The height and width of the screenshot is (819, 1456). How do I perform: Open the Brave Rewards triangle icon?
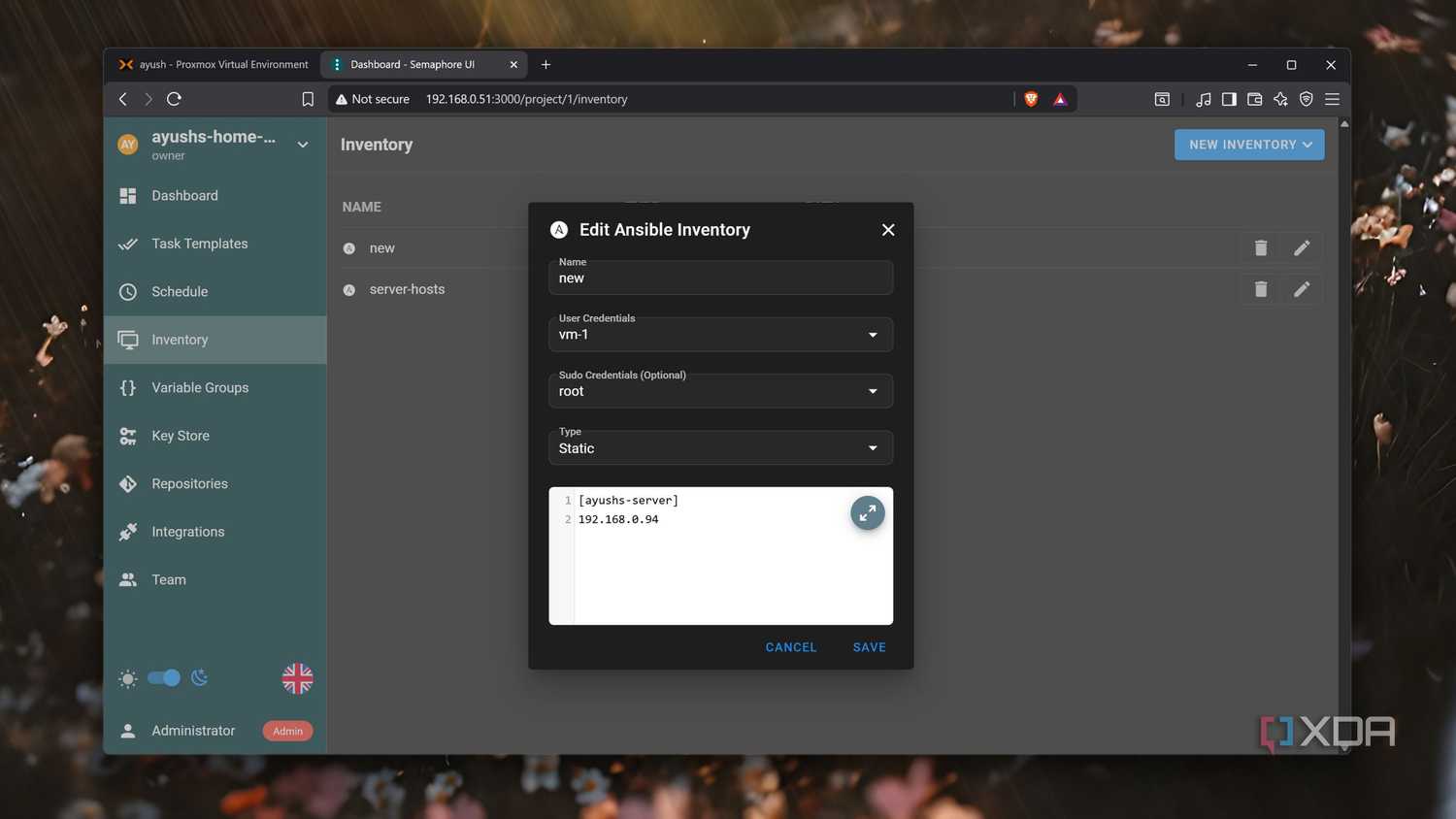pos(1060,99)
